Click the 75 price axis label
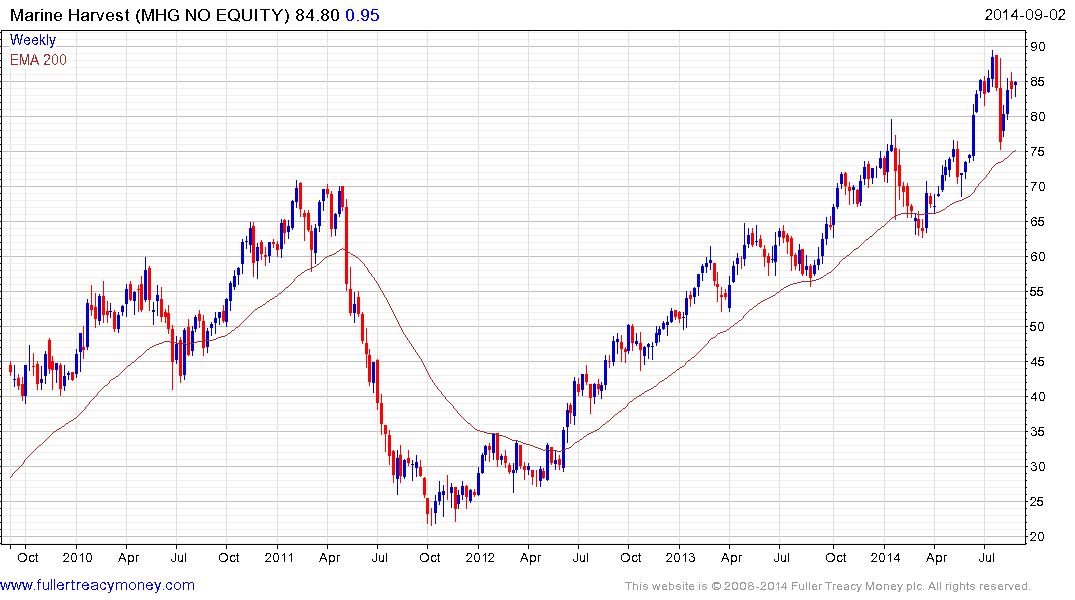 pyautogui.click(x=1038, y=152)
